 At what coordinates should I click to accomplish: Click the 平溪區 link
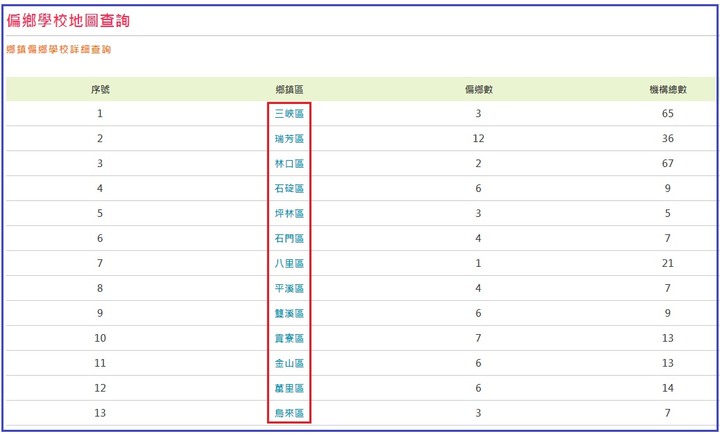(x=289, y=288)
